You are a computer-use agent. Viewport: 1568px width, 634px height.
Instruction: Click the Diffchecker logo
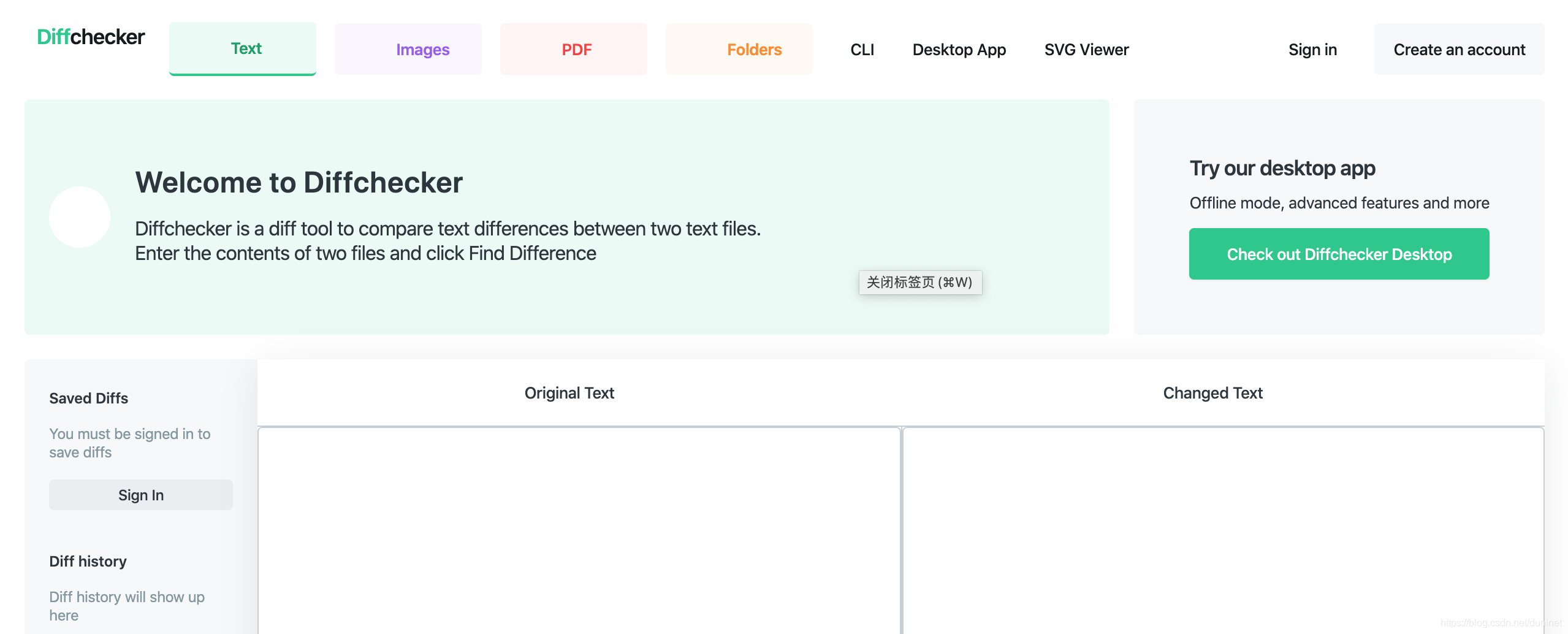tap(91, 37)
